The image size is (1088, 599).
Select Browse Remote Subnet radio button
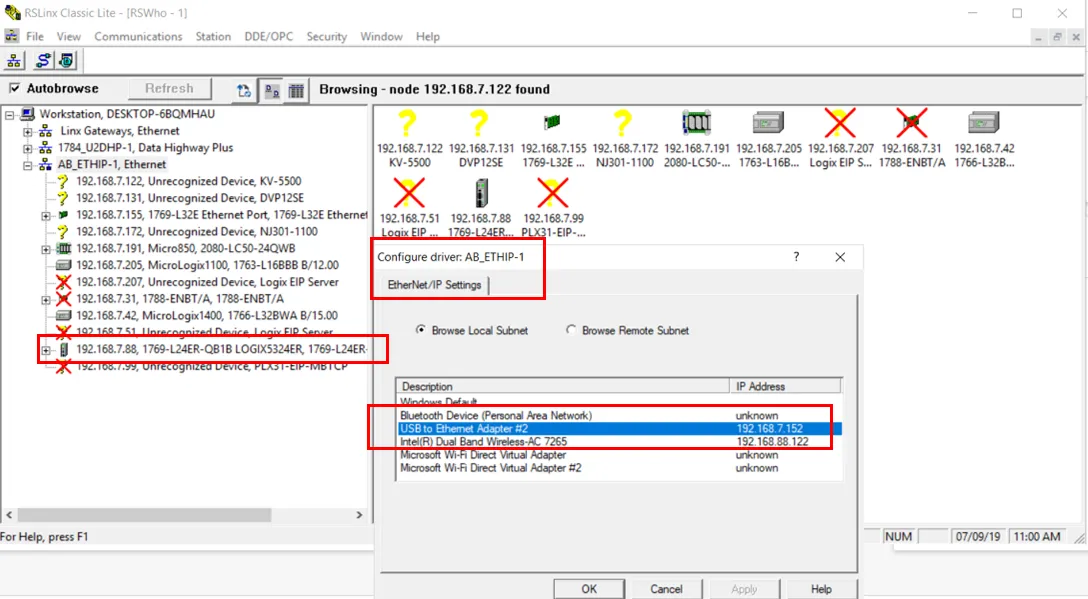(570, 330)
